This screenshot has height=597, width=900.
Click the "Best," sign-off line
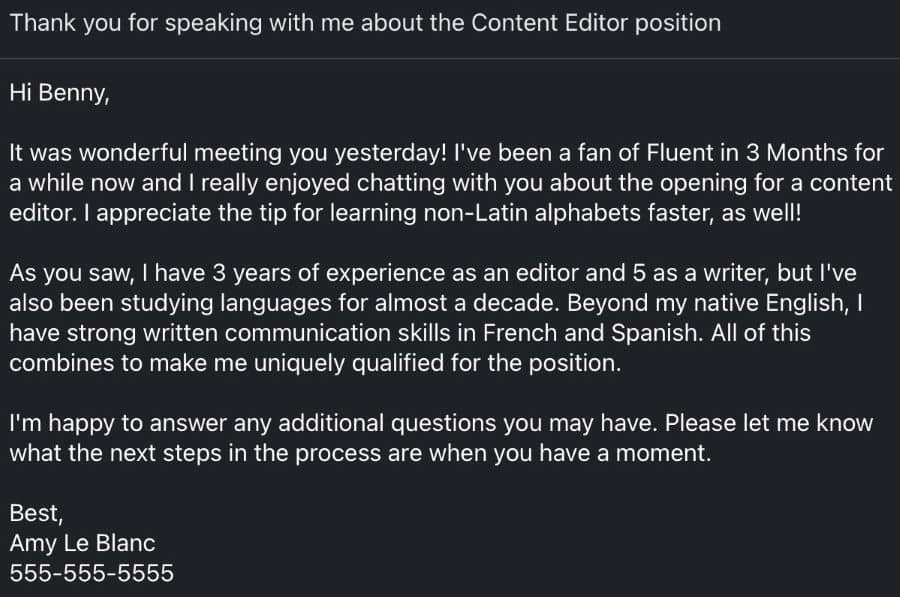tap(36, 513)
